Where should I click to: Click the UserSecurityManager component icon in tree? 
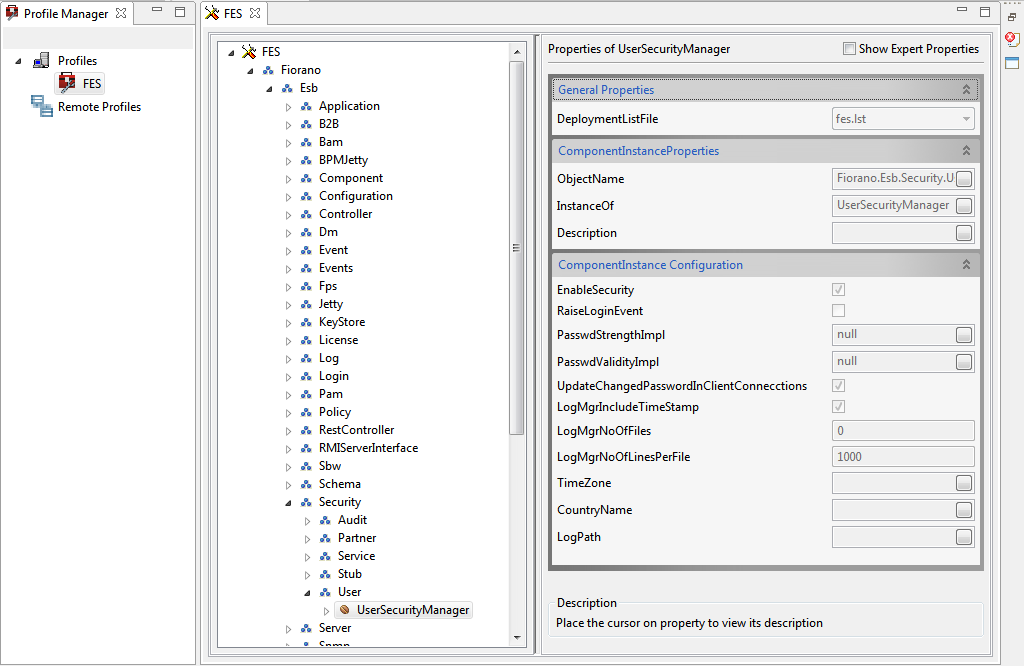click(x=344, y=610)
